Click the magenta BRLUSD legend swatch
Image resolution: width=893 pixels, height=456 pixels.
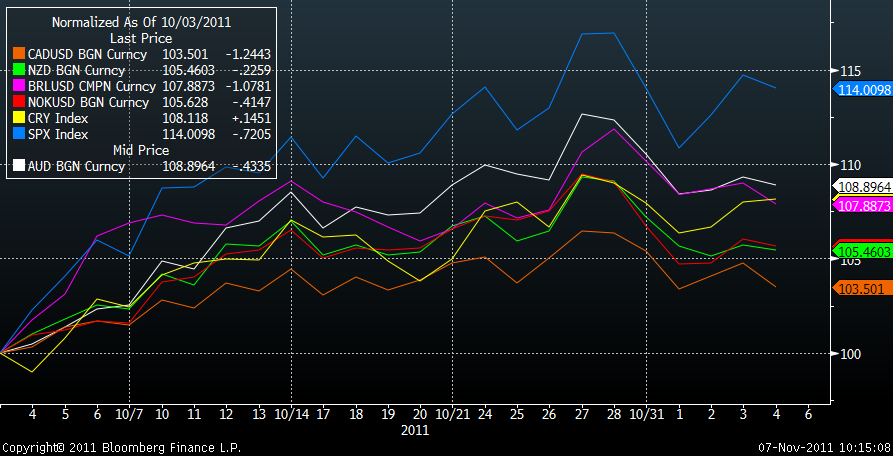point(18,87)
